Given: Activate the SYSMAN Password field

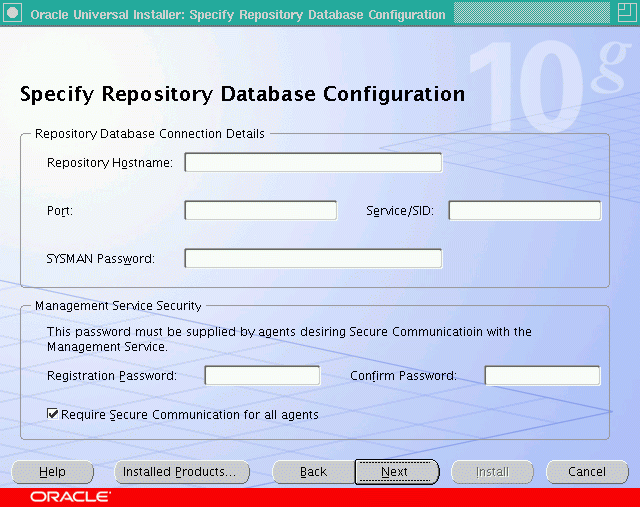Looking at the screenshot, I should pyautogui.click(x=313, y=258).
